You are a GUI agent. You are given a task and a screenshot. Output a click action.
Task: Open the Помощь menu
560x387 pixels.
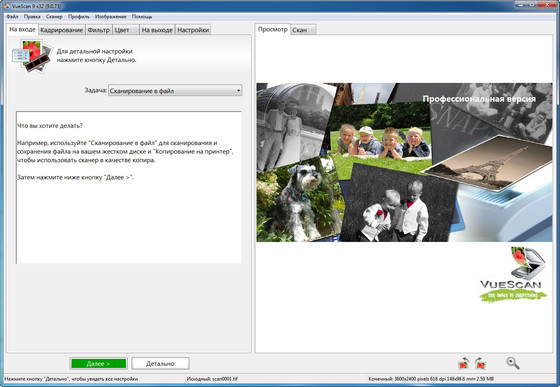point(142,16)
